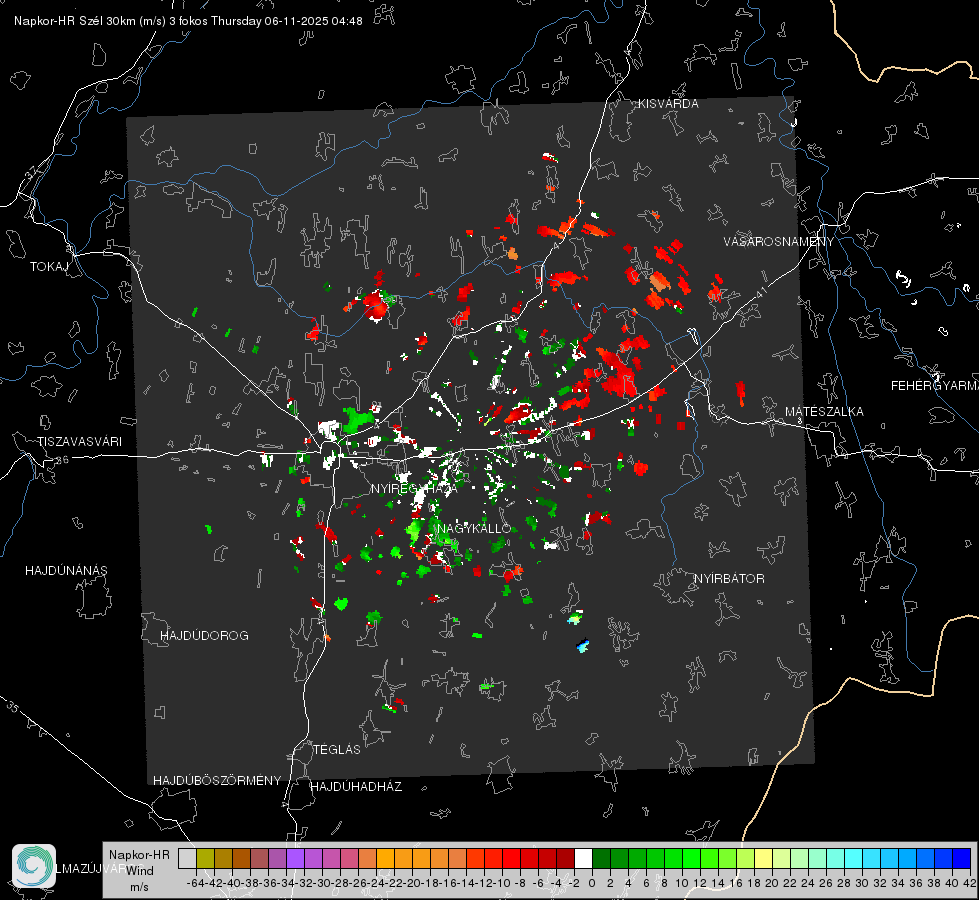Click the NYÍREGYHÁZA city label
This screenshot has height=900, width=979.
(x=415, y=488)
